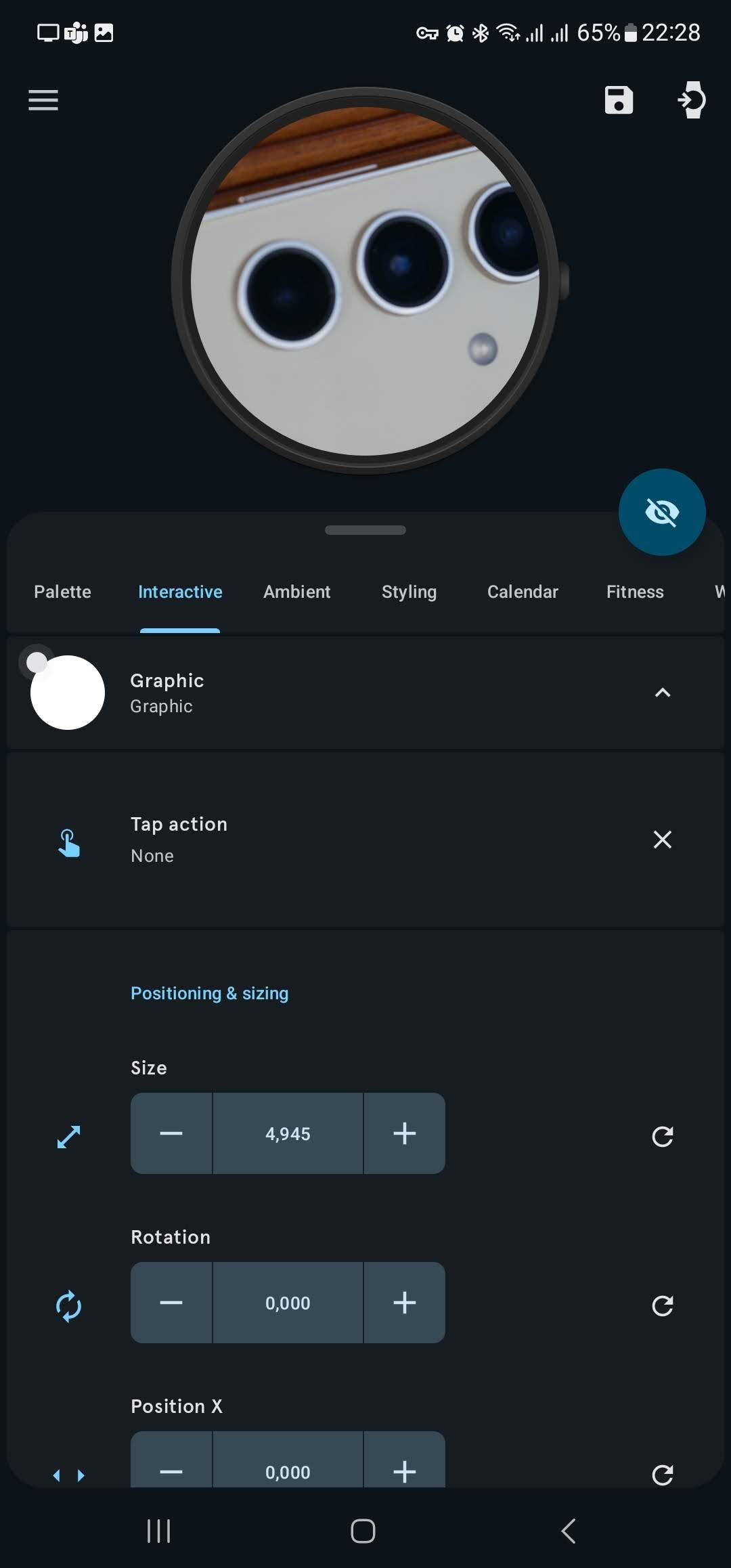Select the white Graphic thumbnail circle
The image size is (731, 1568).
coord(68,692)
